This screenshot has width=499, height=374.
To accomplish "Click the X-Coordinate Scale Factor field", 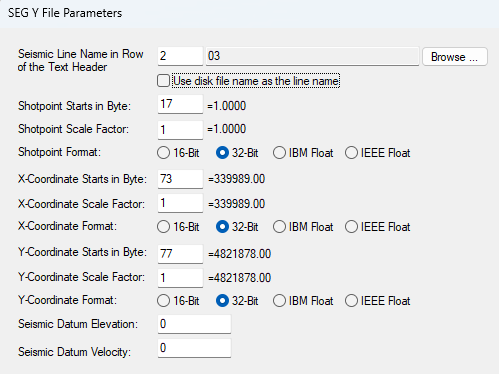I will click(180, 203).
